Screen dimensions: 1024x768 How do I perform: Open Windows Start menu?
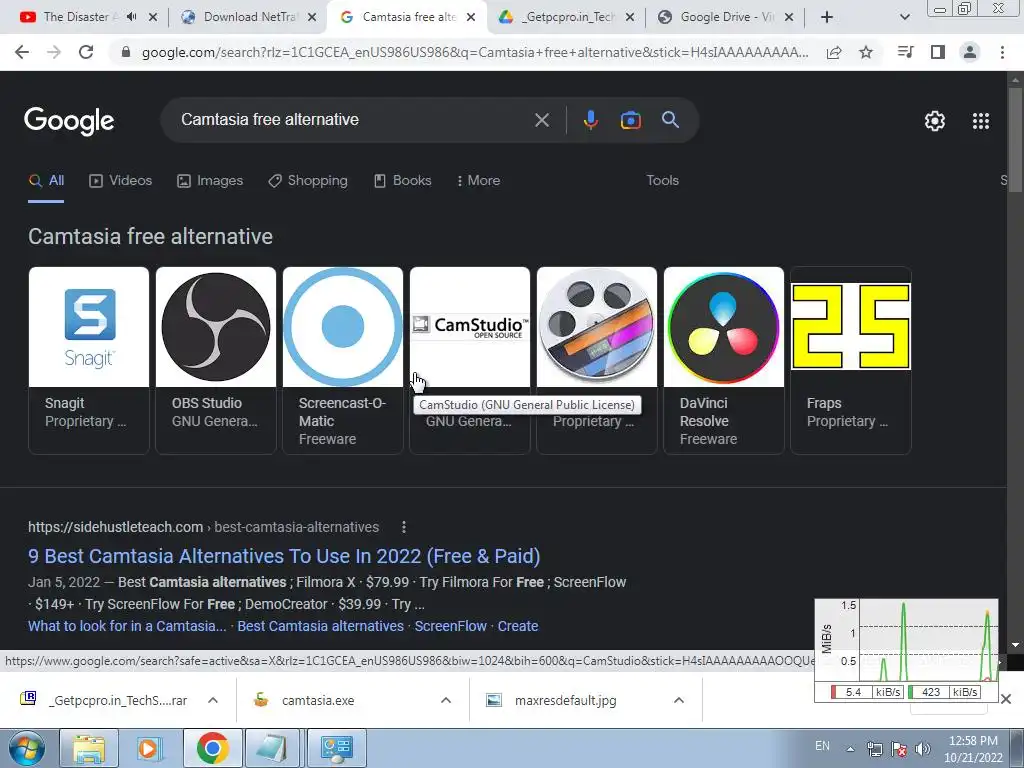coord(27,748)
